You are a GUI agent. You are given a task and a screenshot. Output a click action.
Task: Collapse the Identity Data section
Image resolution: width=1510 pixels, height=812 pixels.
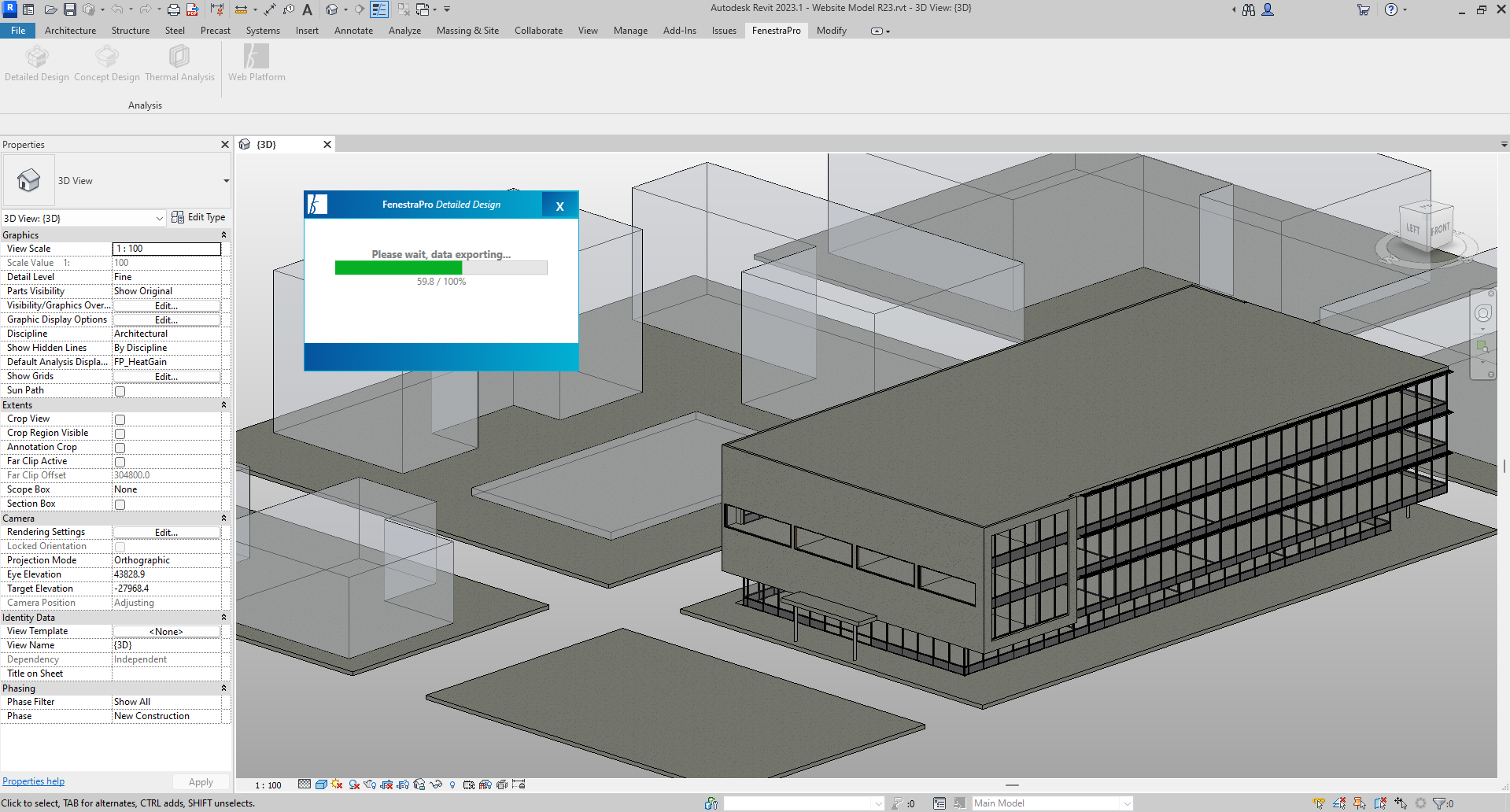pyautogui.click(x=223, y=617)
